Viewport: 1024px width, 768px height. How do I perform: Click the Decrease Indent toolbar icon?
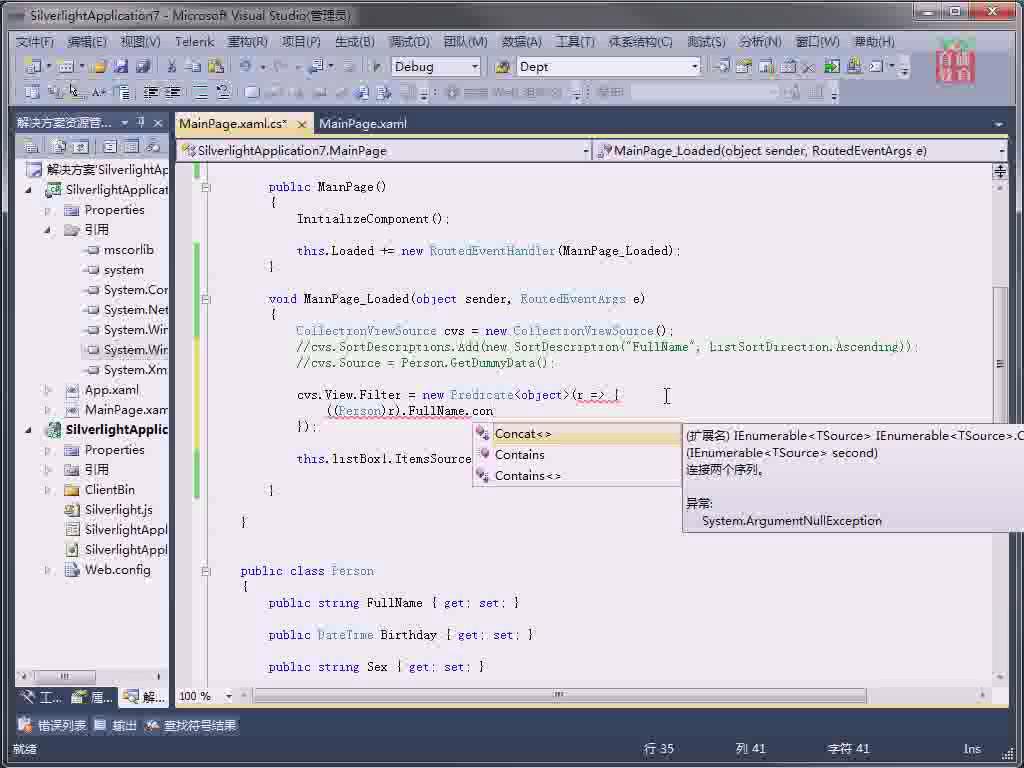point(151,92)
